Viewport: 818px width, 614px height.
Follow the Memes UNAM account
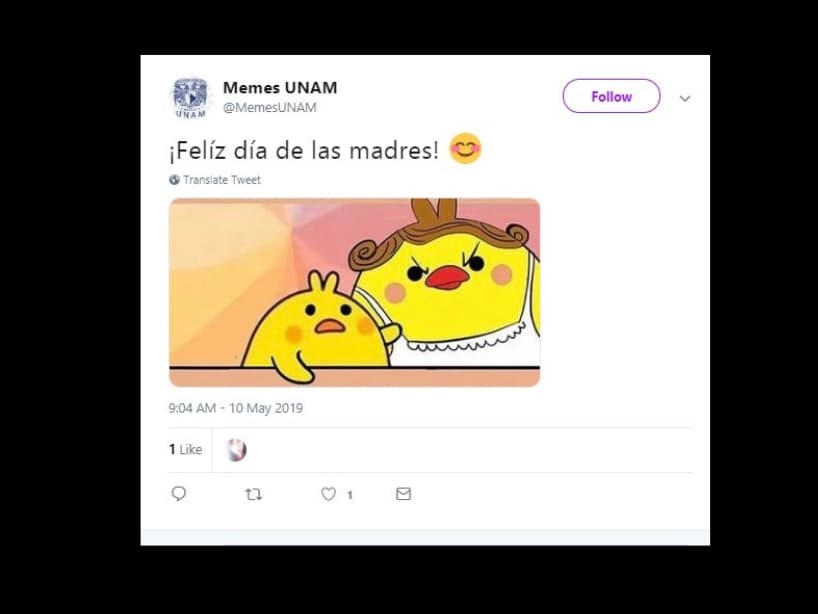click(x=611, y=96)
